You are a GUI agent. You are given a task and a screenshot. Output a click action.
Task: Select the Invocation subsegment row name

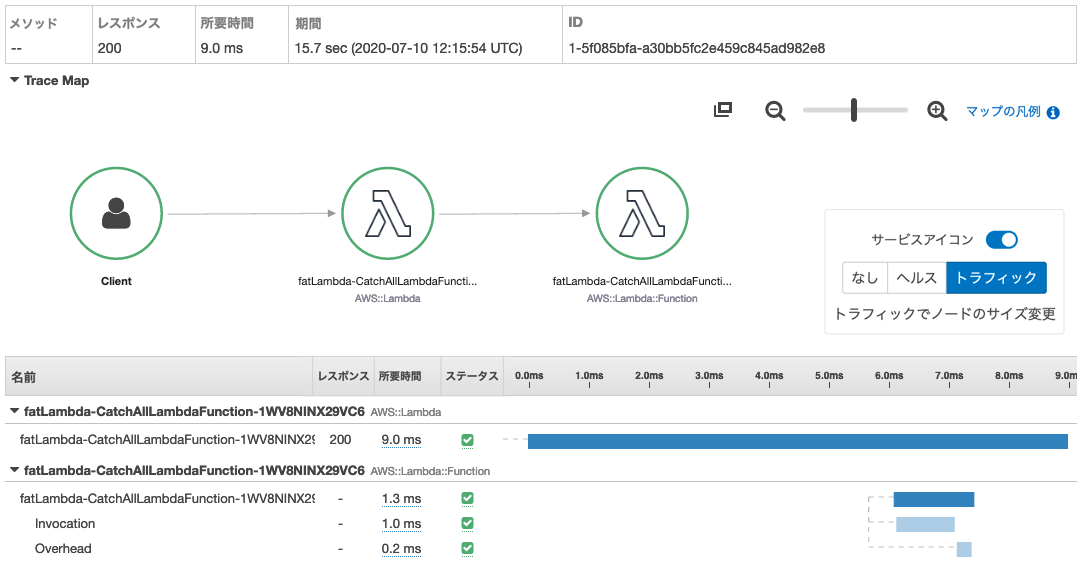(x=65, y=524)
